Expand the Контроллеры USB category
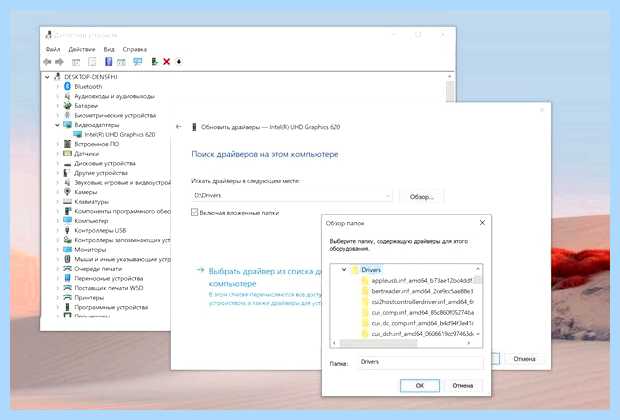620x420 pixels. 58,230
